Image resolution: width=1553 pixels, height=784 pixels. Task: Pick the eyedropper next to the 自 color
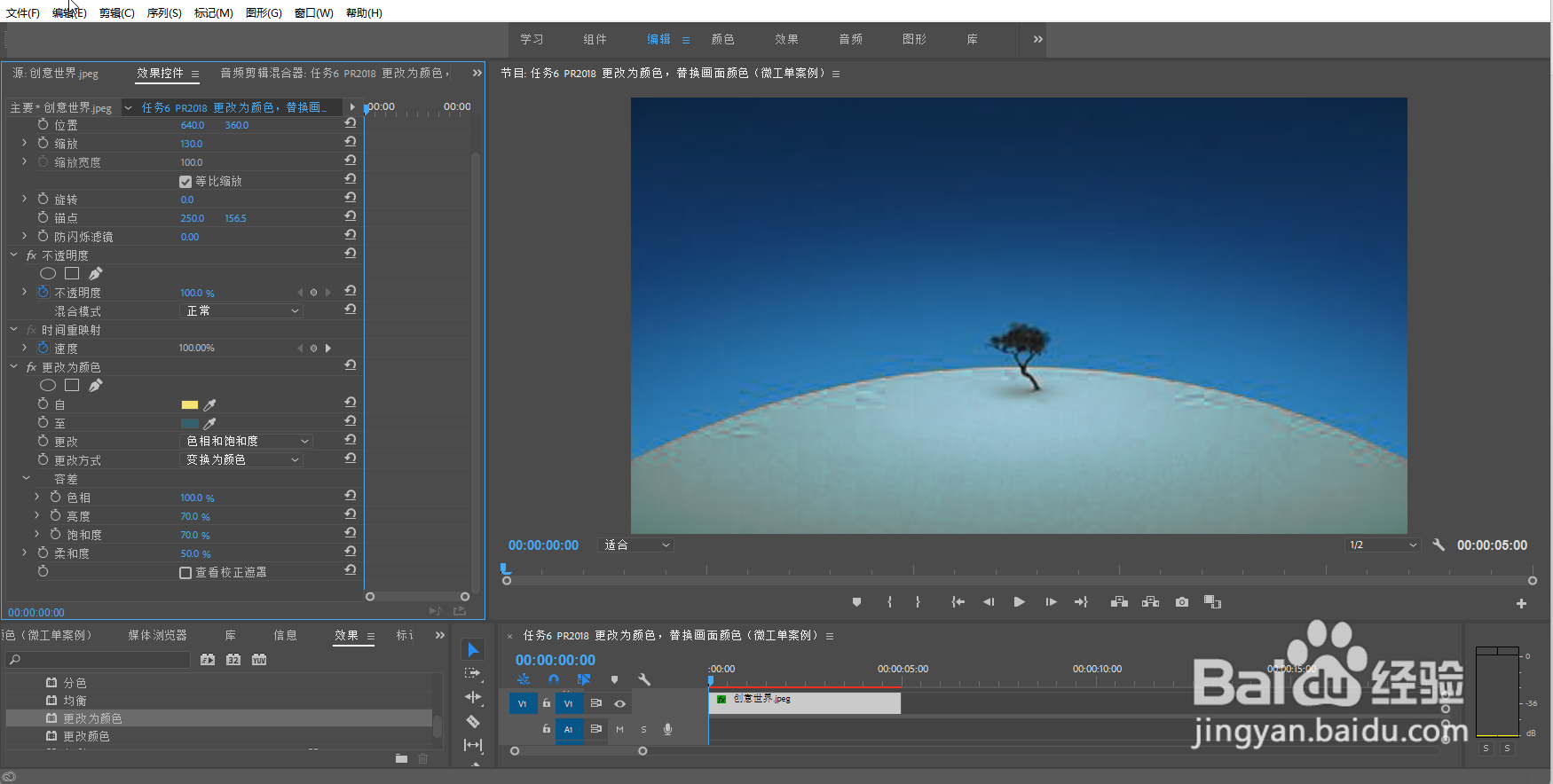(210, 405)
